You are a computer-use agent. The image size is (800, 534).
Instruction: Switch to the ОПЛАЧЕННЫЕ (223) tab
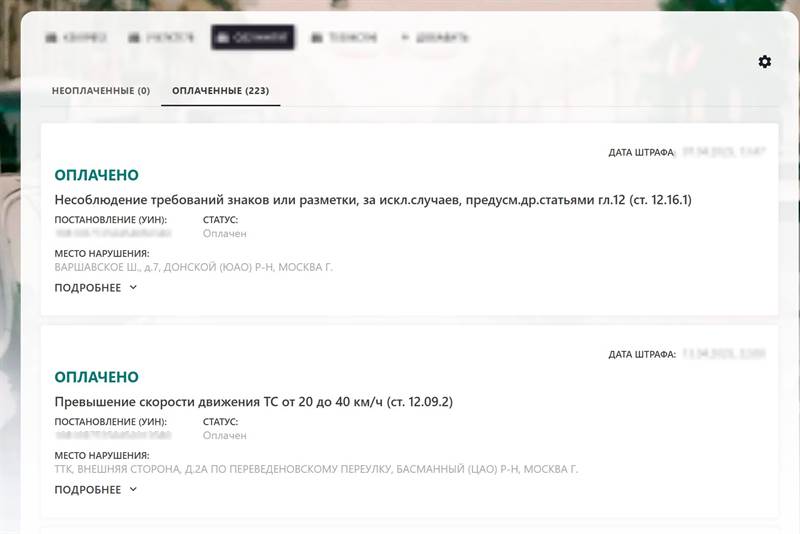pyautogui.click(x=220, y=91)
